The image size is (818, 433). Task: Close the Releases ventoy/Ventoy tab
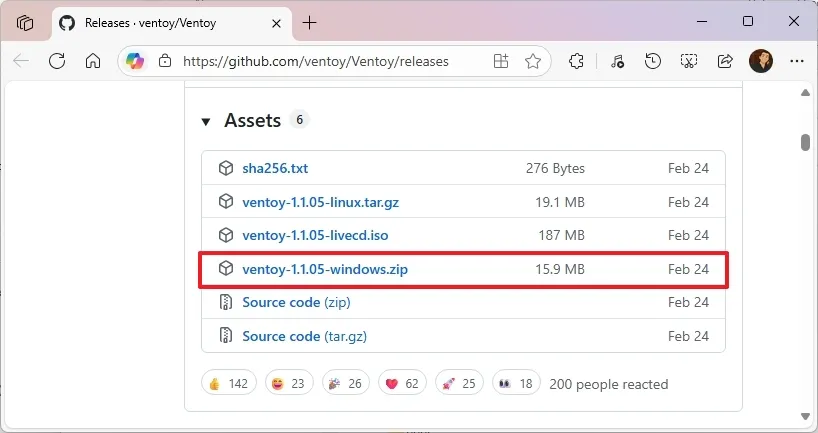276,23
